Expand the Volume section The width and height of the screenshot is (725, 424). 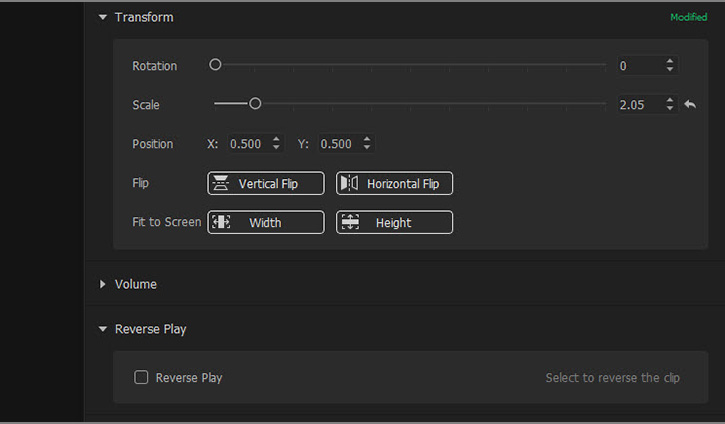pos(103,284)
